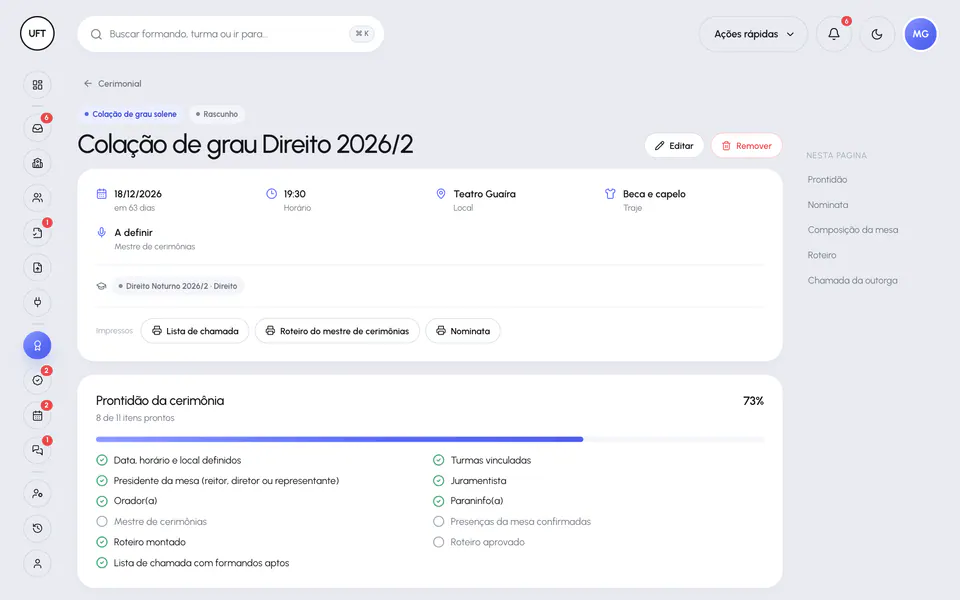
Task: Jump to Composição da mesa section
Action: click(x=853, y=230)
